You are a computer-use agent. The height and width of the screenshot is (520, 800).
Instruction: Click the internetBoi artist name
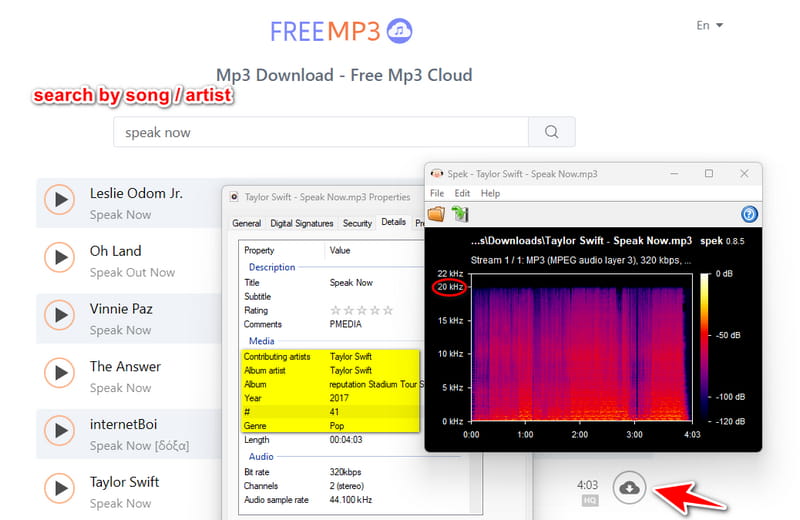point(123,424)
